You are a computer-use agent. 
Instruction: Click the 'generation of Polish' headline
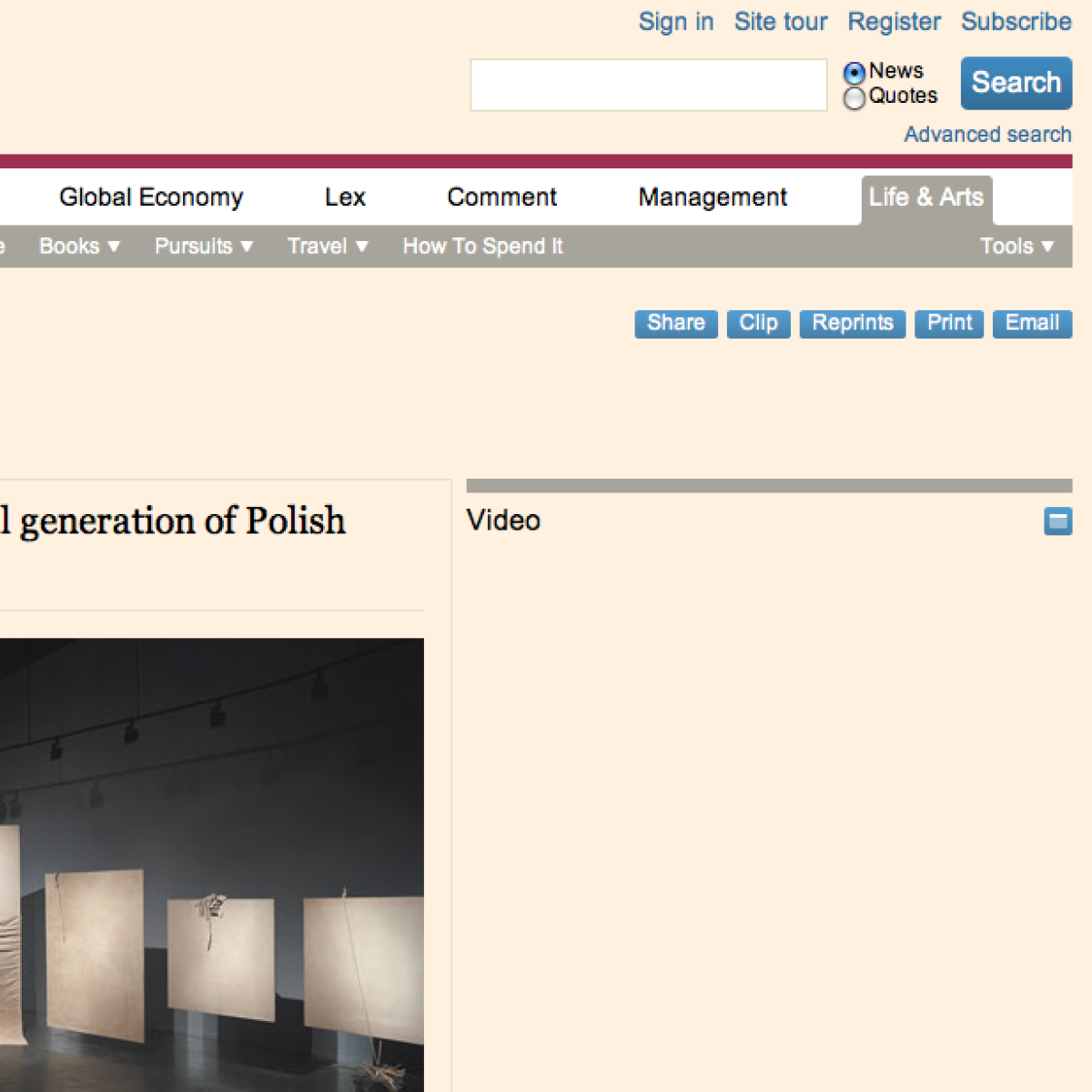click(x=173, y=522)
